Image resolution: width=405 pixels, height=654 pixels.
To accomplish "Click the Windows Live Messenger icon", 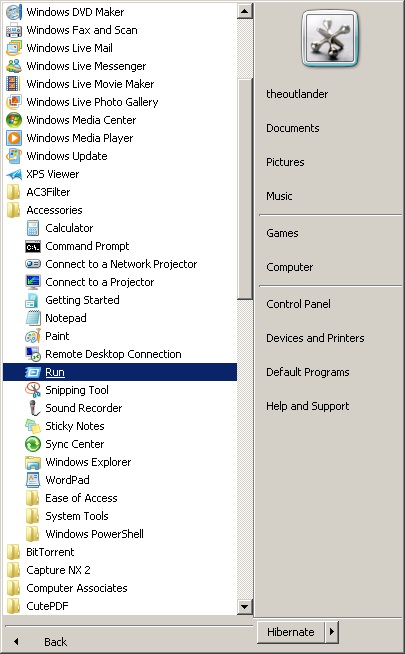I will coord(14,66).
